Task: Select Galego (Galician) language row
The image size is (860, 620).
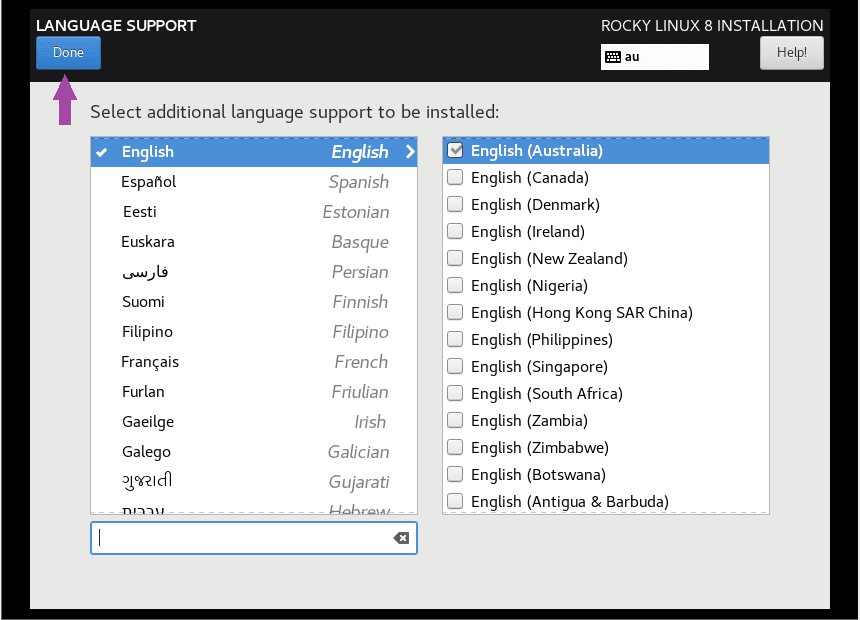Action: (x=254, y=452)
